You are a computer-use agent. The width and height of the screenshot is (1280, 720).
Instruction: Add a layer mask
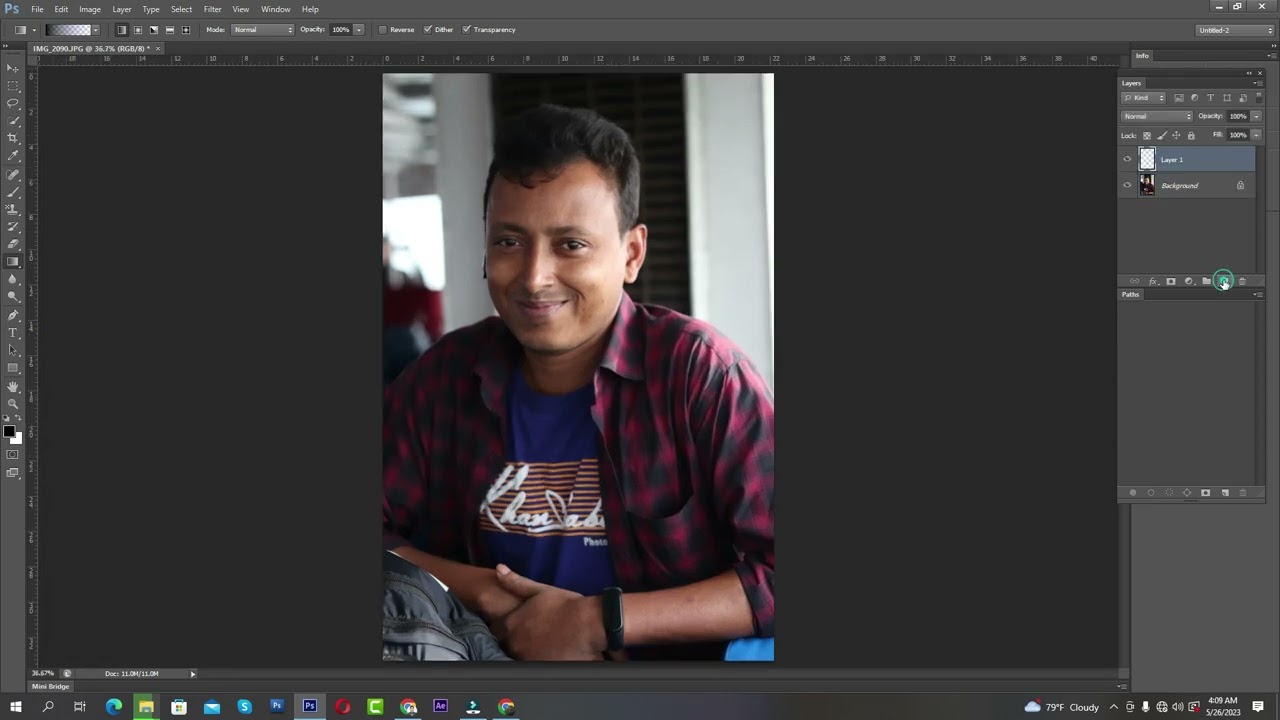[x=1171, y=281]
